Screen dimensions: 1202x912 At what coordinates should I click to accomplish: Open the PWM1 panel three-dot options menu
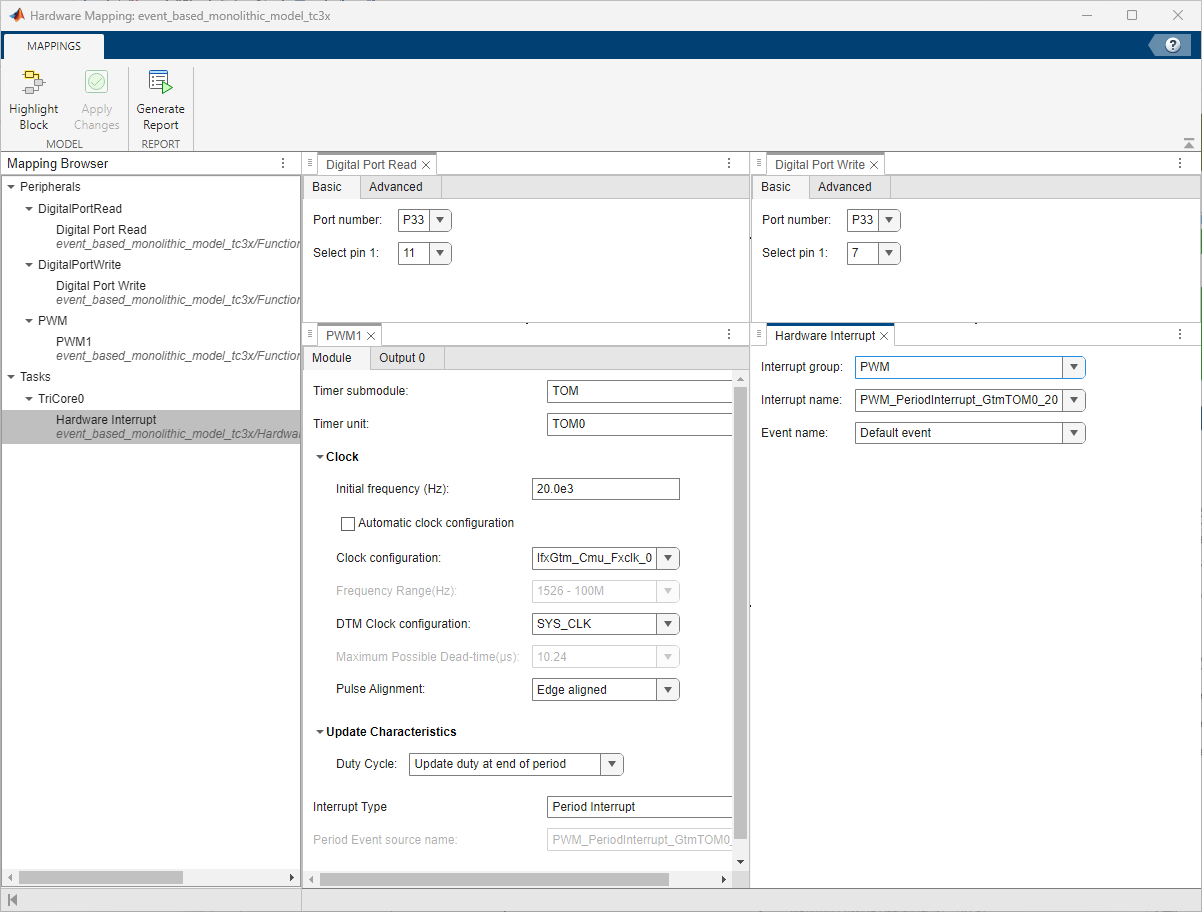(x=728, y=334)
